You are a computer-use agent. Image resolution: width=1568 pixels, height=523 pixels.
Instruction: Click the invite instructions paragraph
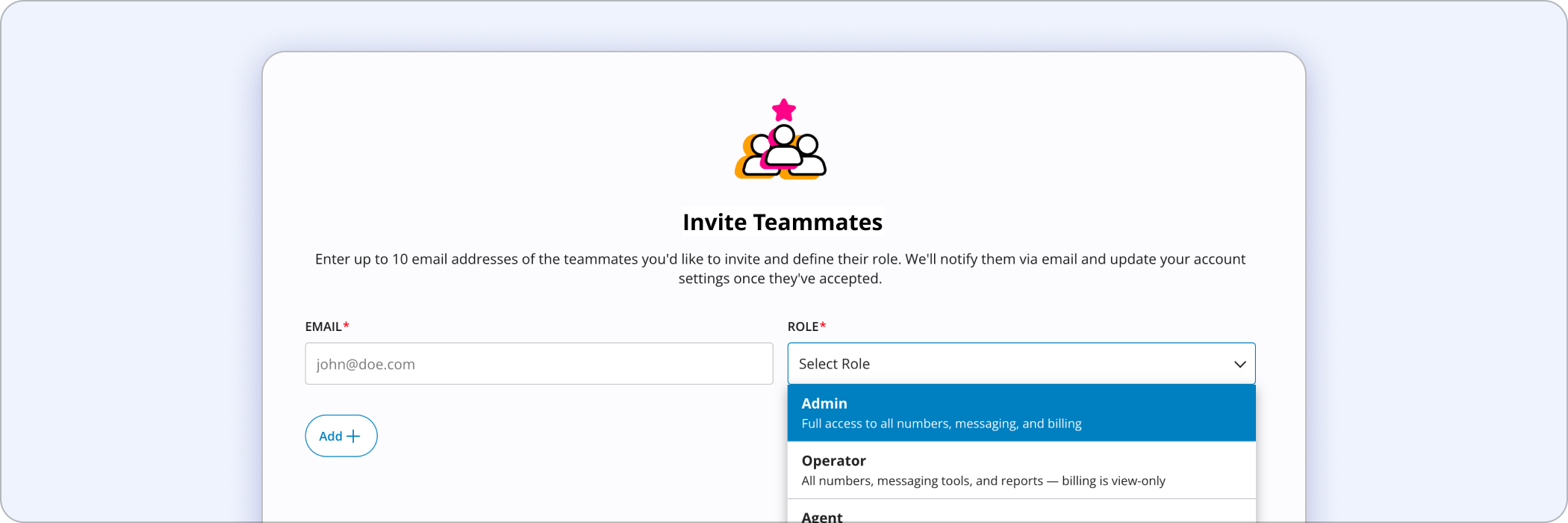click(x=780, y=269)
